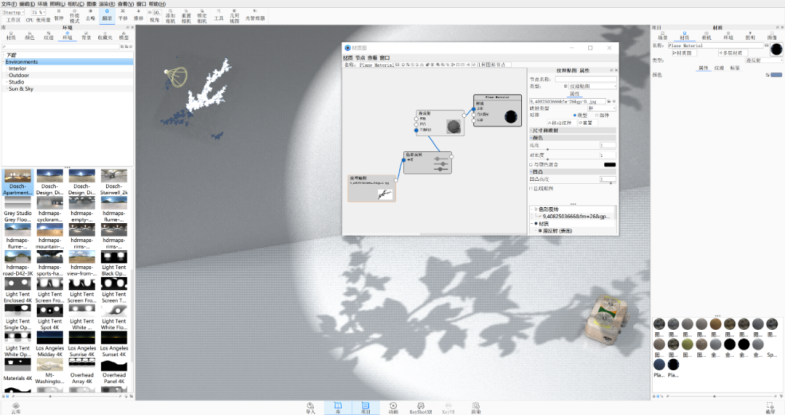Select the 类型 radio button in texture properties

pos(573,113)
